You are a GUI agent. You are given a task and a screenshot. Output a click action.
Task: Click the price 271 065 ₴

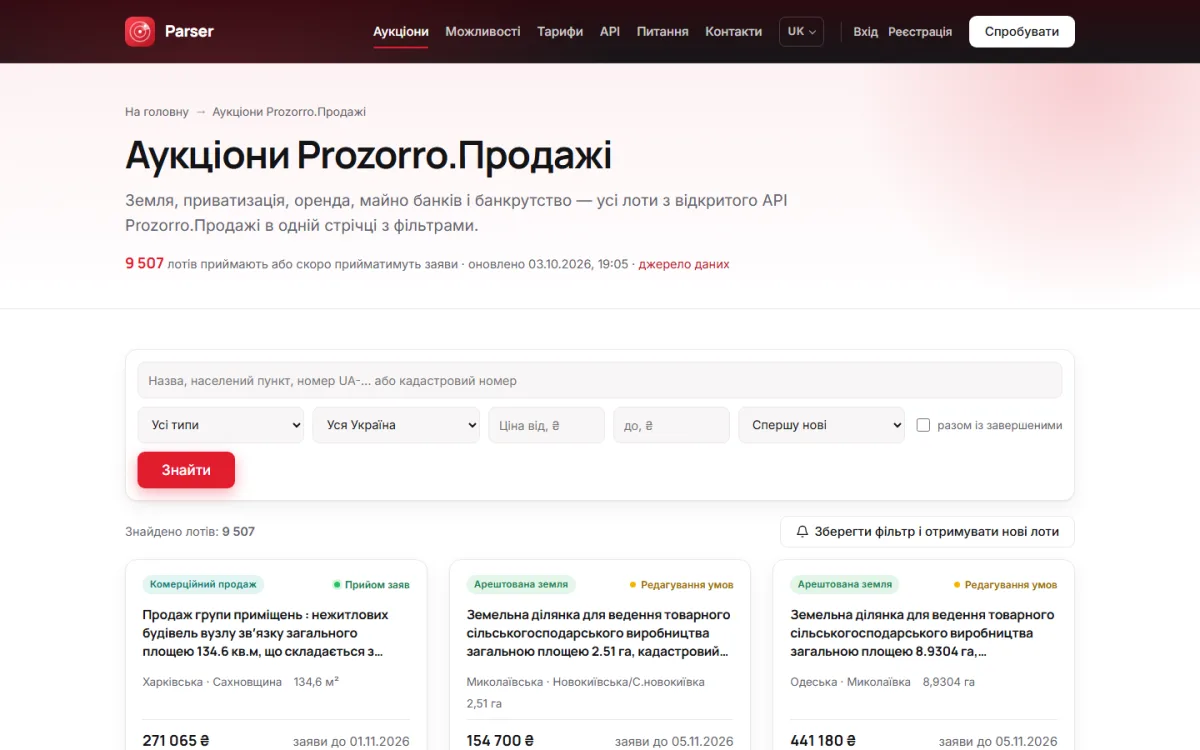click(x=176, y=741)
